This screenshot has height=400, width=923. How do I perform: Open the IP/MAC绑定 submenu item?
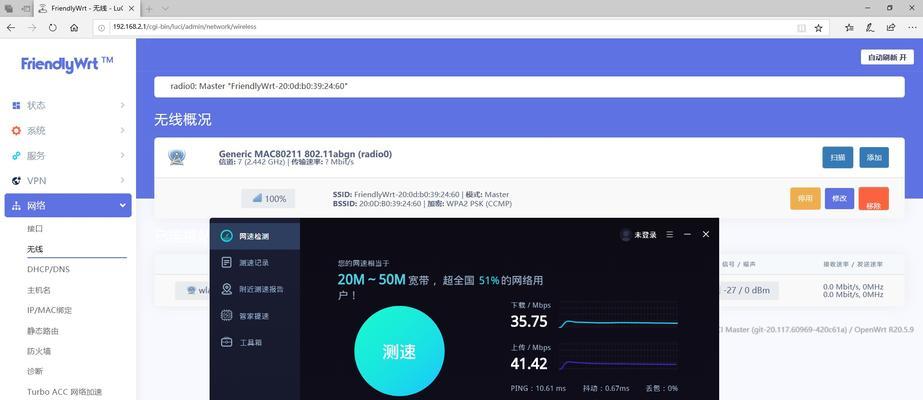tap(49, 310)
